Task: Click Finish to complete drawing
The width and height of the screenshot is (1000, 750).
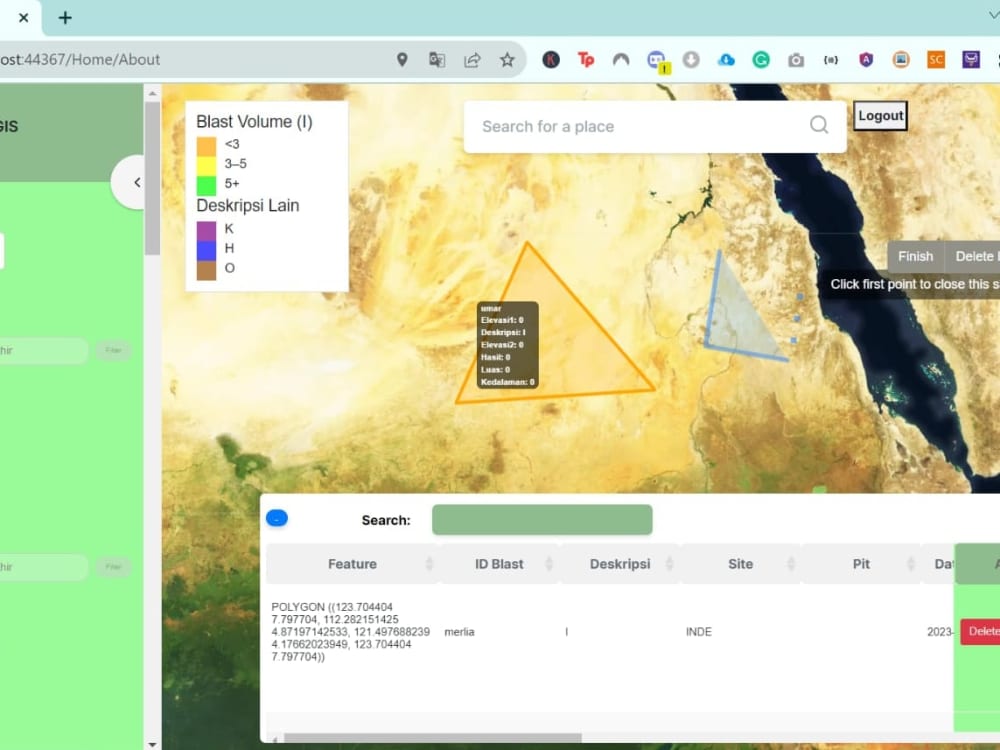Action: click(915, 256)
